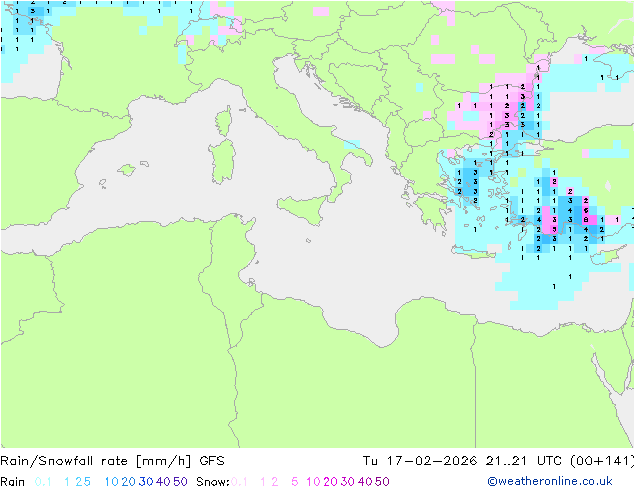This screenshot has width=634, height=490.
Task: Pick the Snow legend 30 color value
Action: [348, 482]
